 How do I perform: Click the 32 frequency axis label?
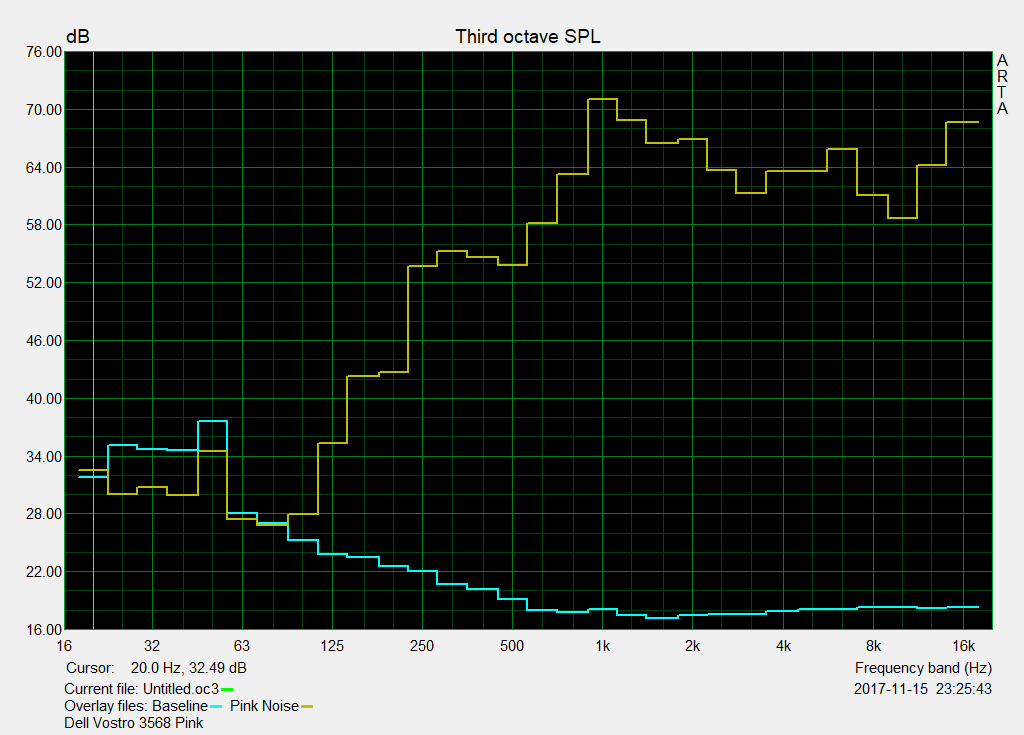click(x=152, y=646)
